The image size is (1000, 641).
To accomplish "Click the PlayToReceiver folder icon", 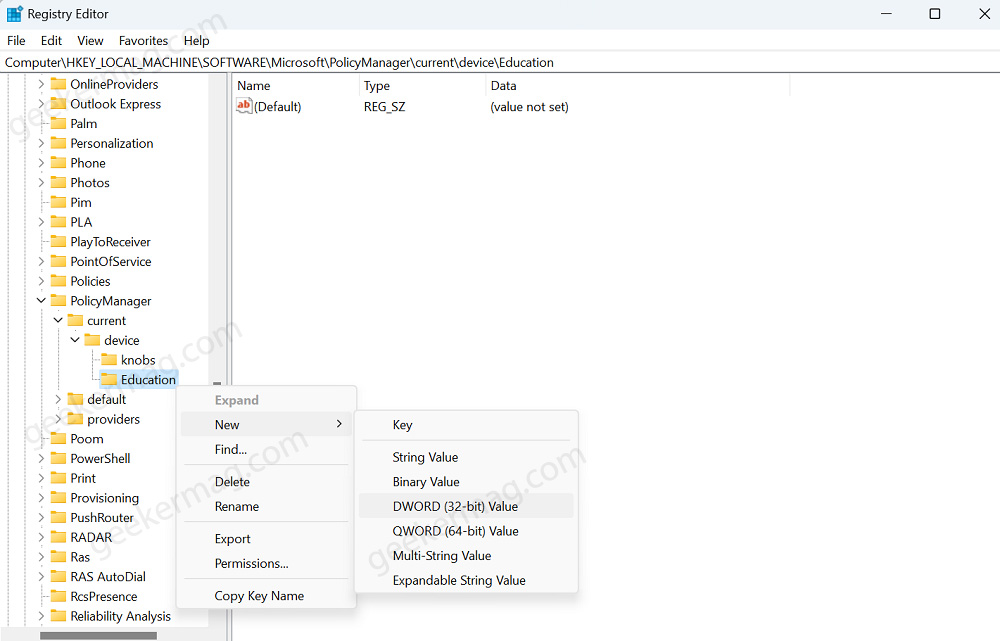I will pos(59,242).
